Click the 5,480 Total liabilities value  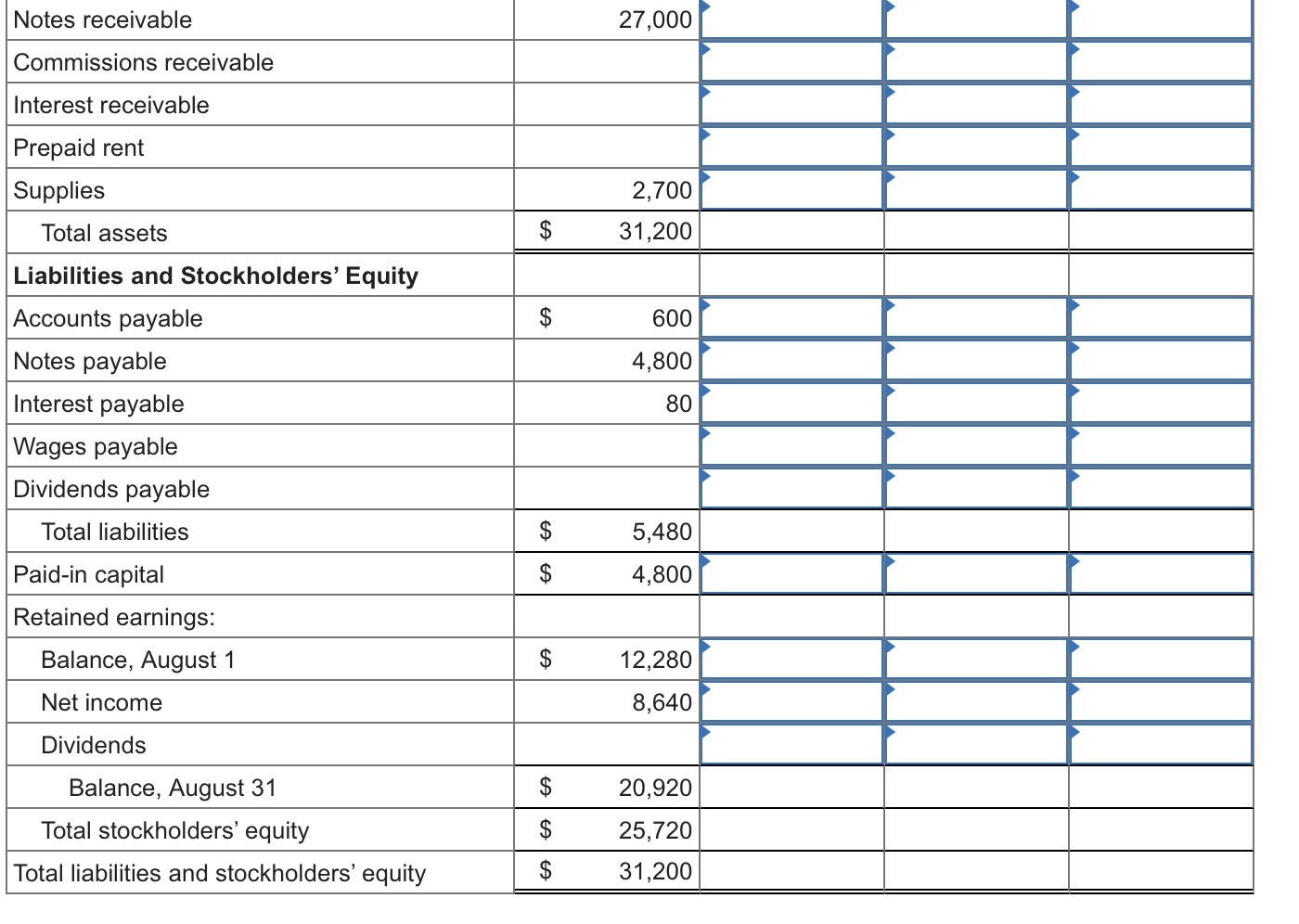click(662, 532)
